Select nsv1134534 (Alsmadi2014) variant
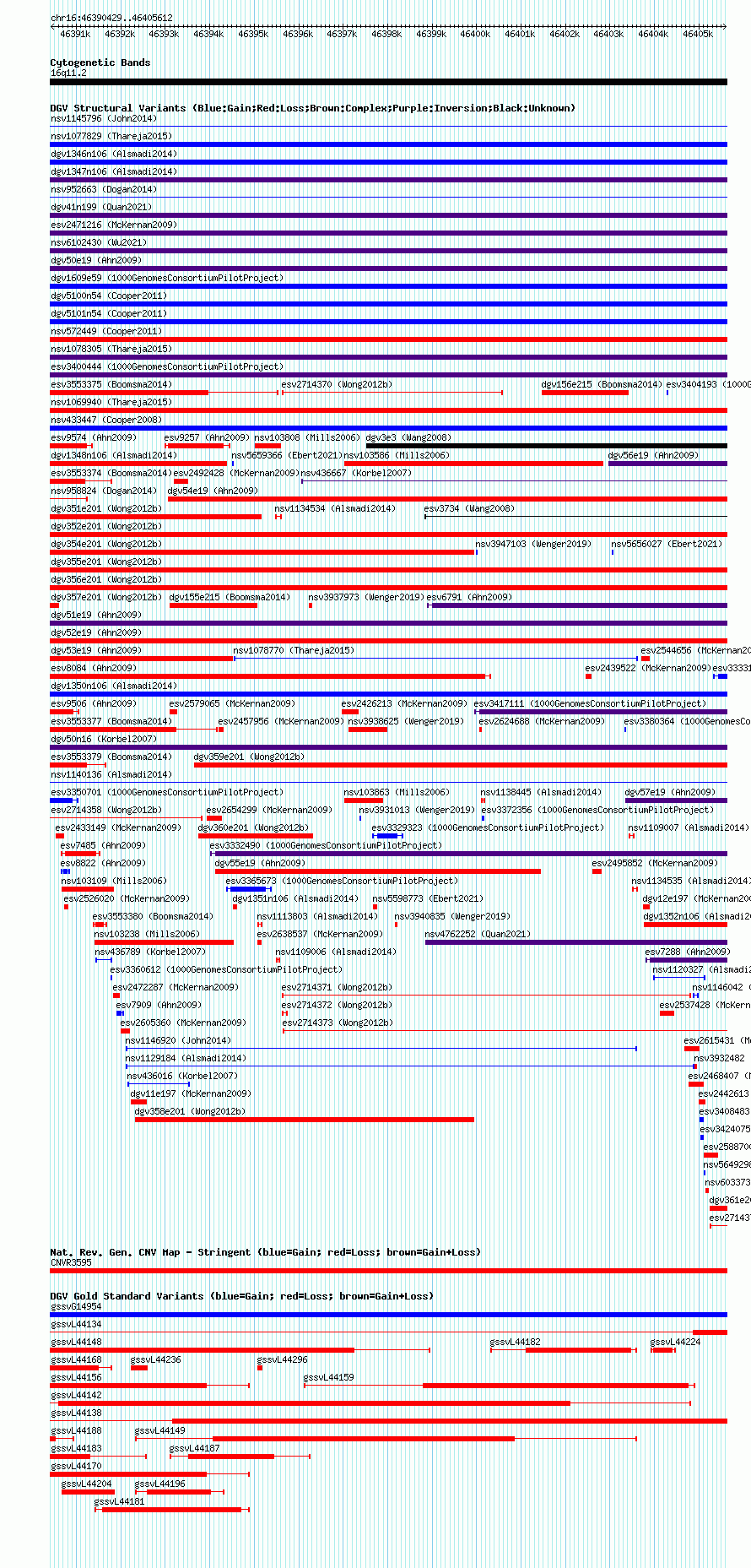751x1568 pixels. pyautogui.click(x=335, y=508)
